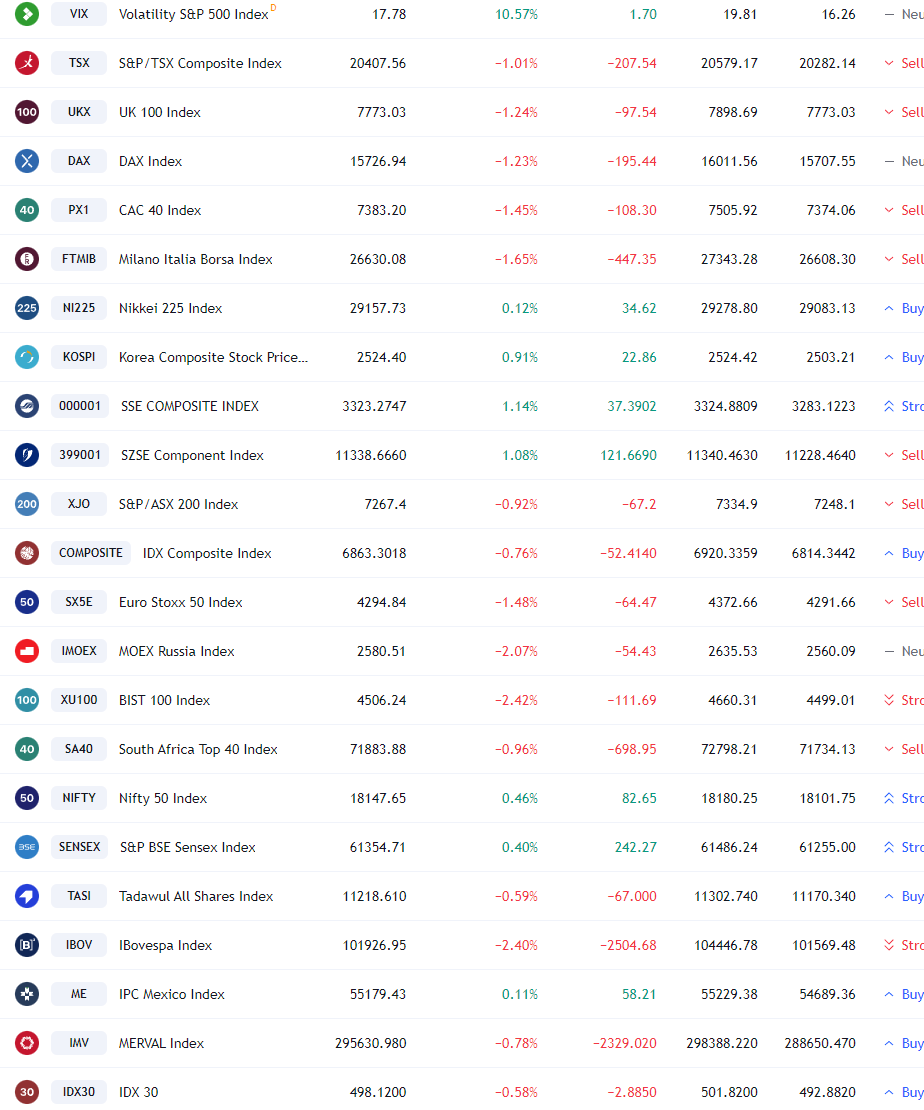Viewport: 924px width, 1110px height.
Task: Click the SZSE Component logo icon
Action: (x=27, y=455)
